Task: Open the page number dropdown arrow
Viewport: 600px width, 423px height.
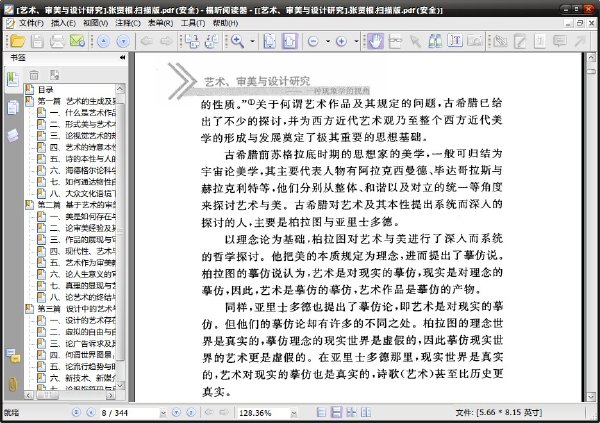Action: click(163, 413)
